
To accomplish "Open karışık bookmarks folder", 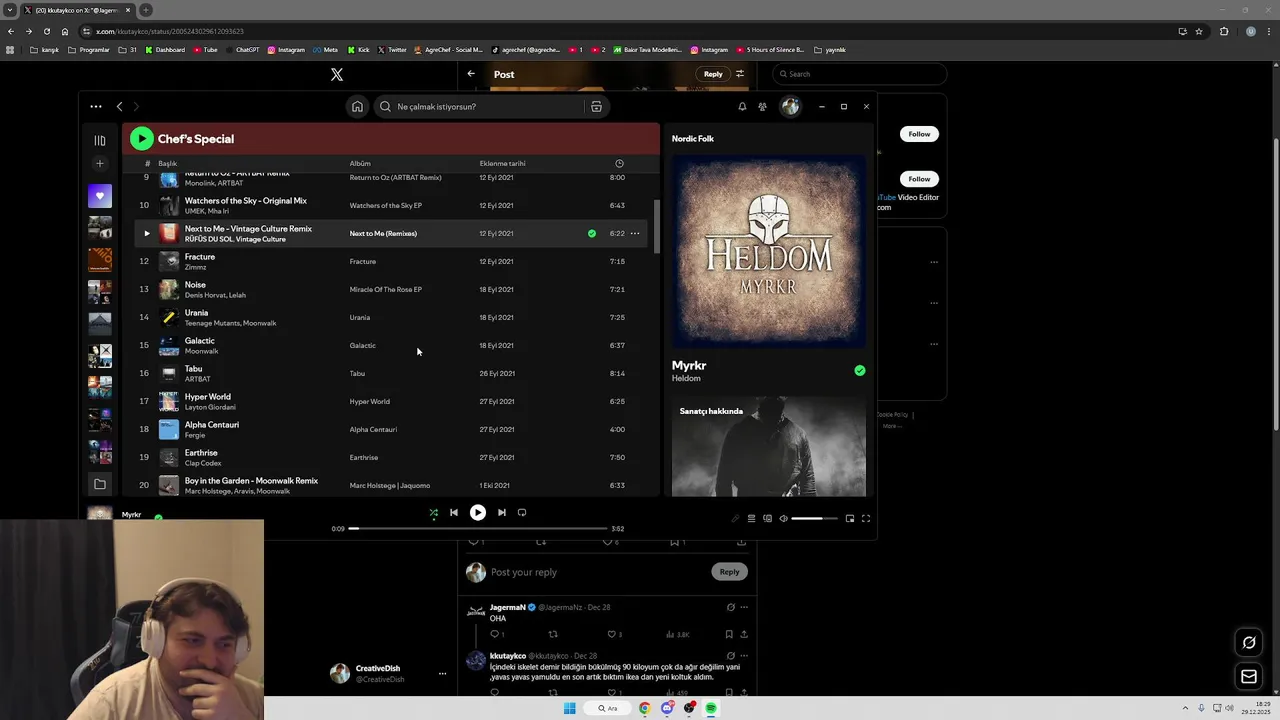I will [44, 49].
